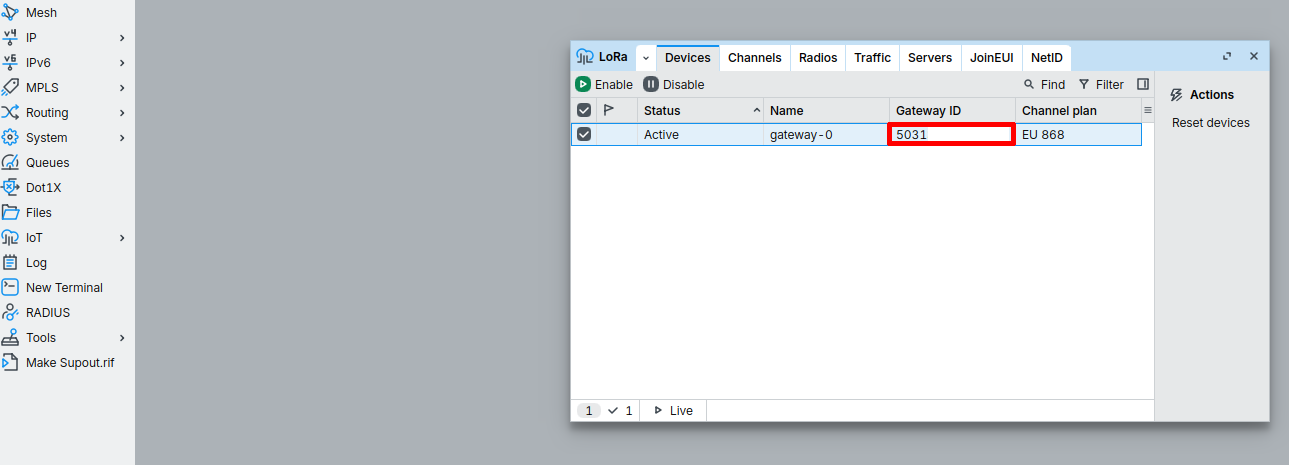Switch to the Servers tab
Viewport: 1289px width, 465px height.
point(929,58)
